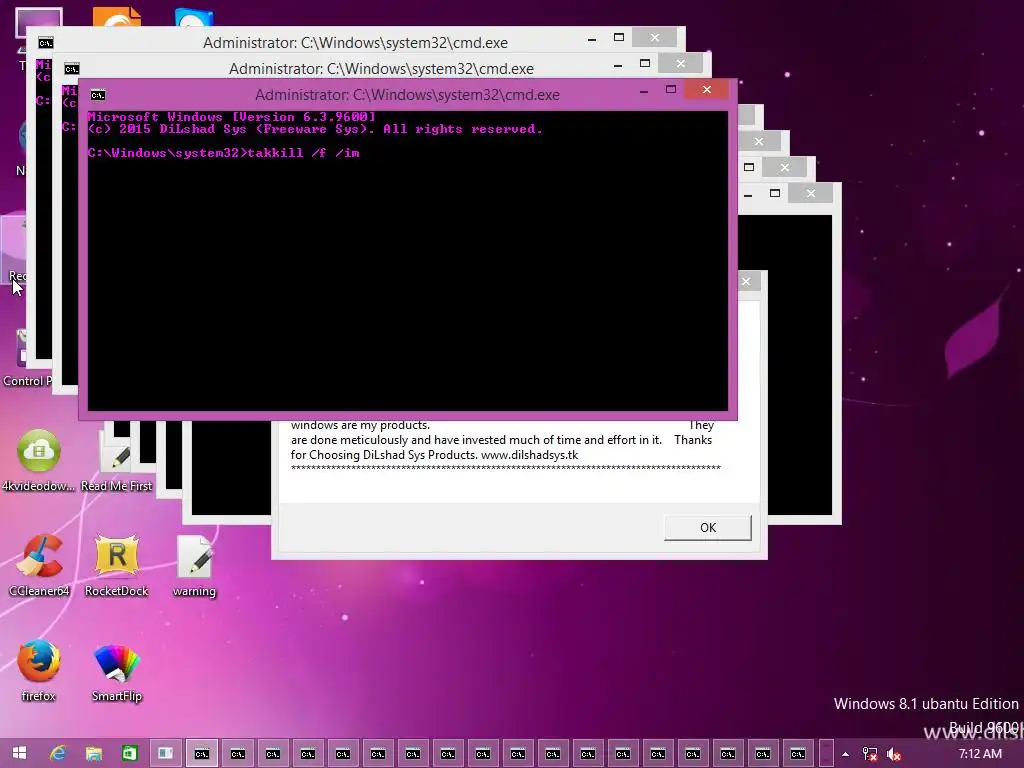Click the 'Microsoft Windows [Version 6.3.9600]' line
This screenshot has height=768, width=1024.
coord(232,117)
